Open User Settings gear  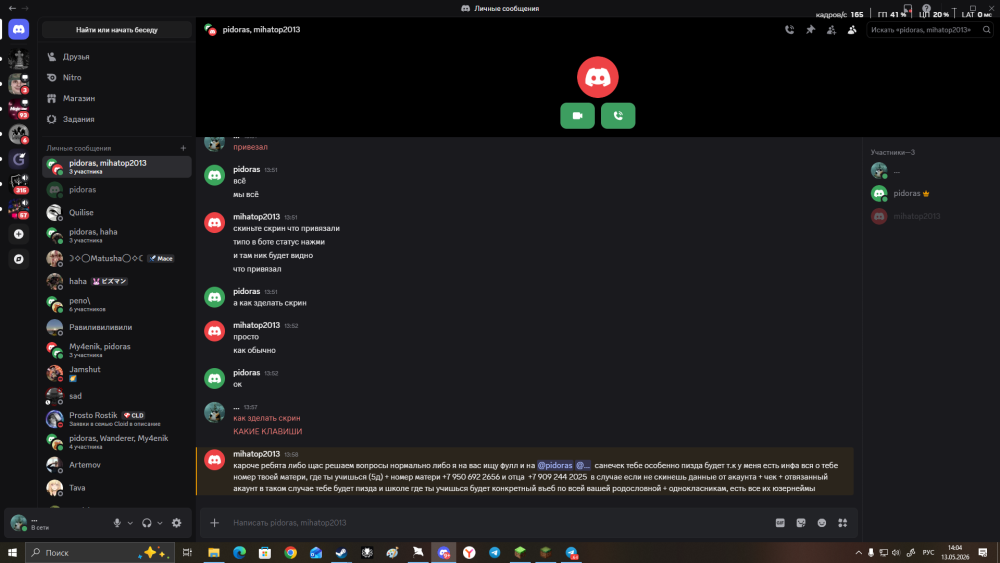click(x=177, y=523)
